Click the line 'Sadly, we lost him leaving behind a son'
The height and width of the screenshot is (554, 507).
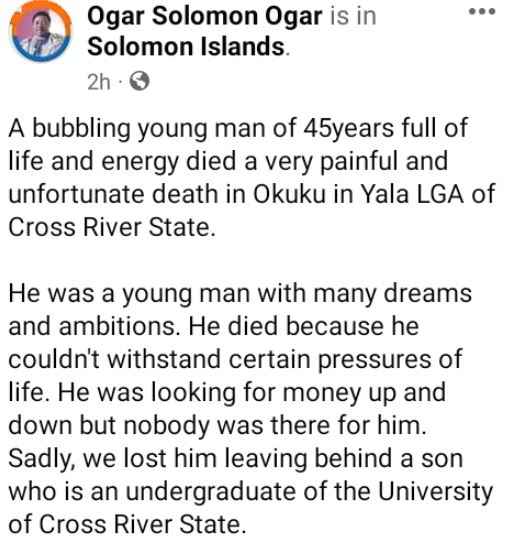tap(235, 459)
